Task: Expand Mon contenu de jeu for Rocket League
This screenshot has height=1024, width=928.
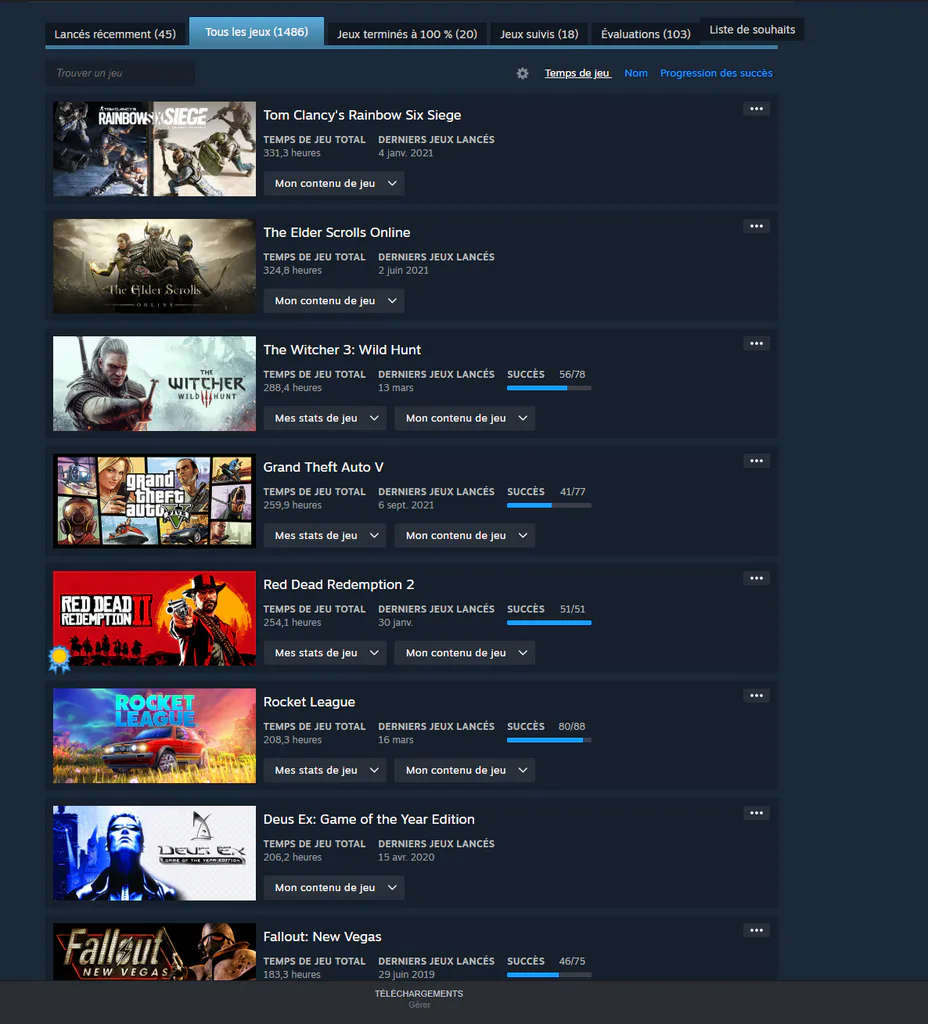Action: [x=464, y=770]
